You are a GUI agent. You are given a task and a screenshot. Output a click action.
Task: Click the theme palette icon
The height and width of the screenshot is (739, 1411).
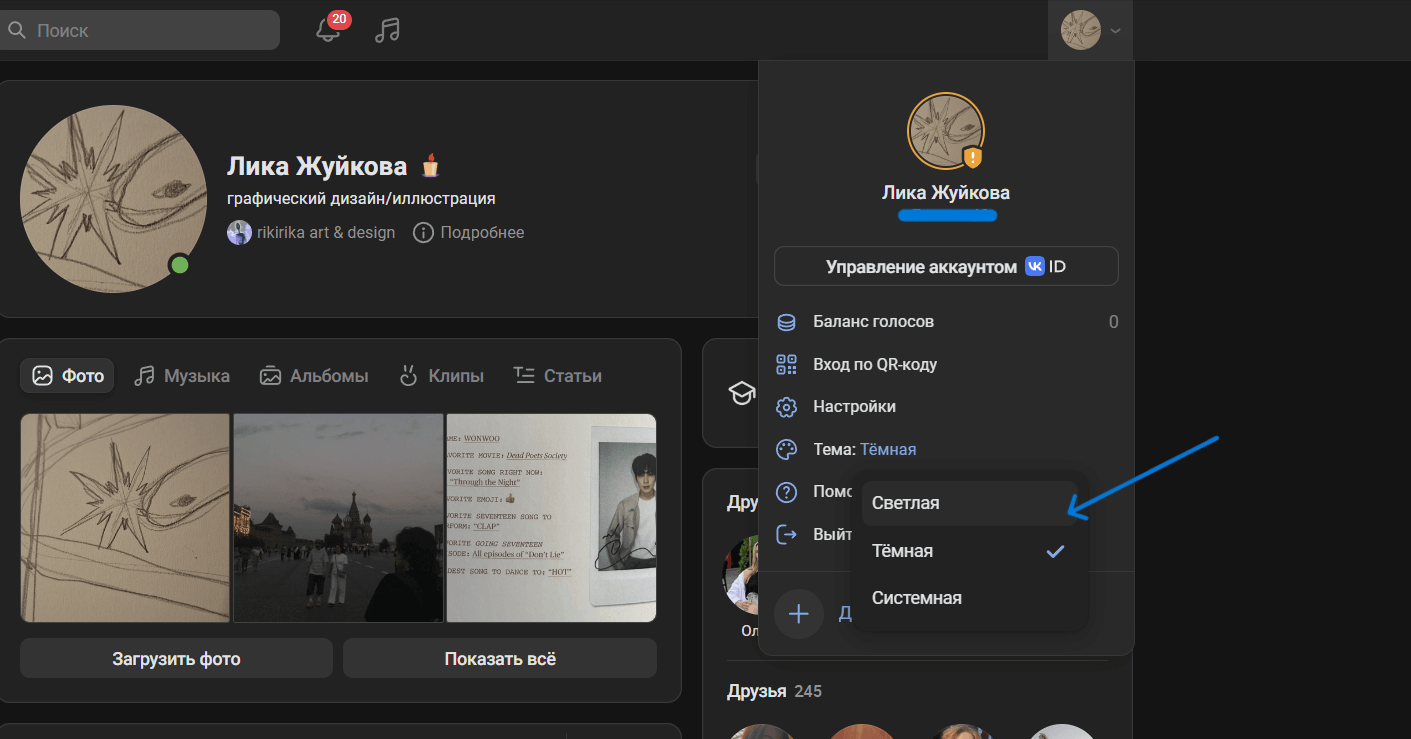point(787,449)
